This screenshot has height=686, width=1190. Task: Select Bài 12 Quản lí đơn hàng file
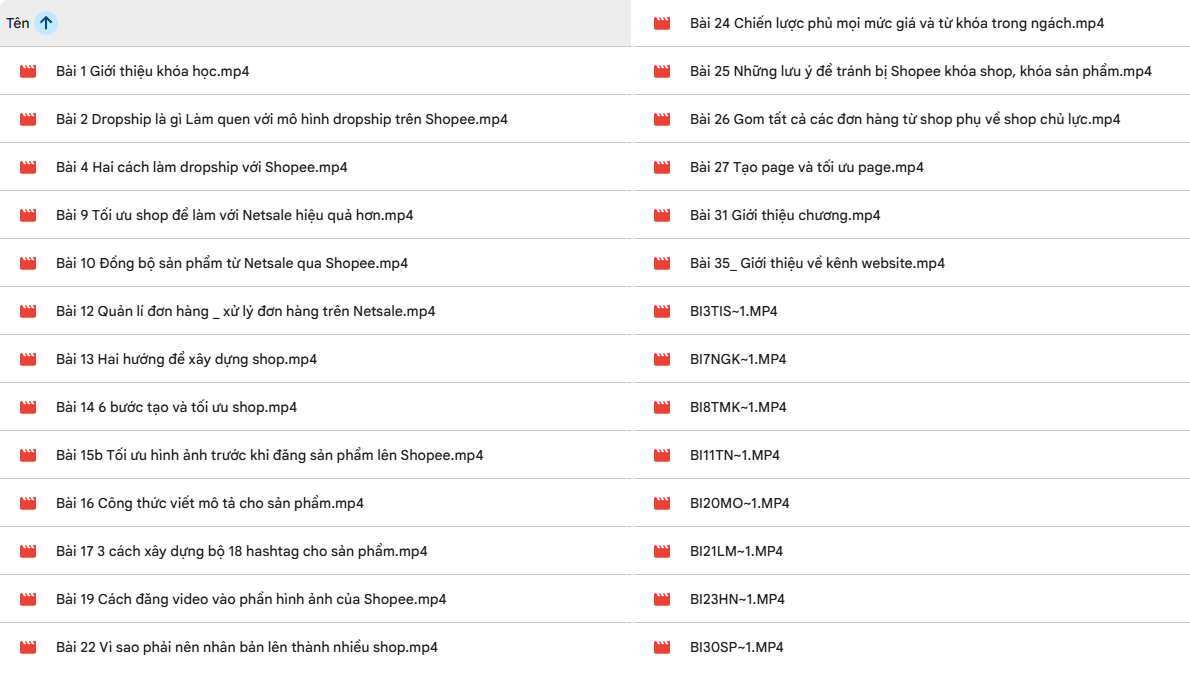tap(245, 312)
